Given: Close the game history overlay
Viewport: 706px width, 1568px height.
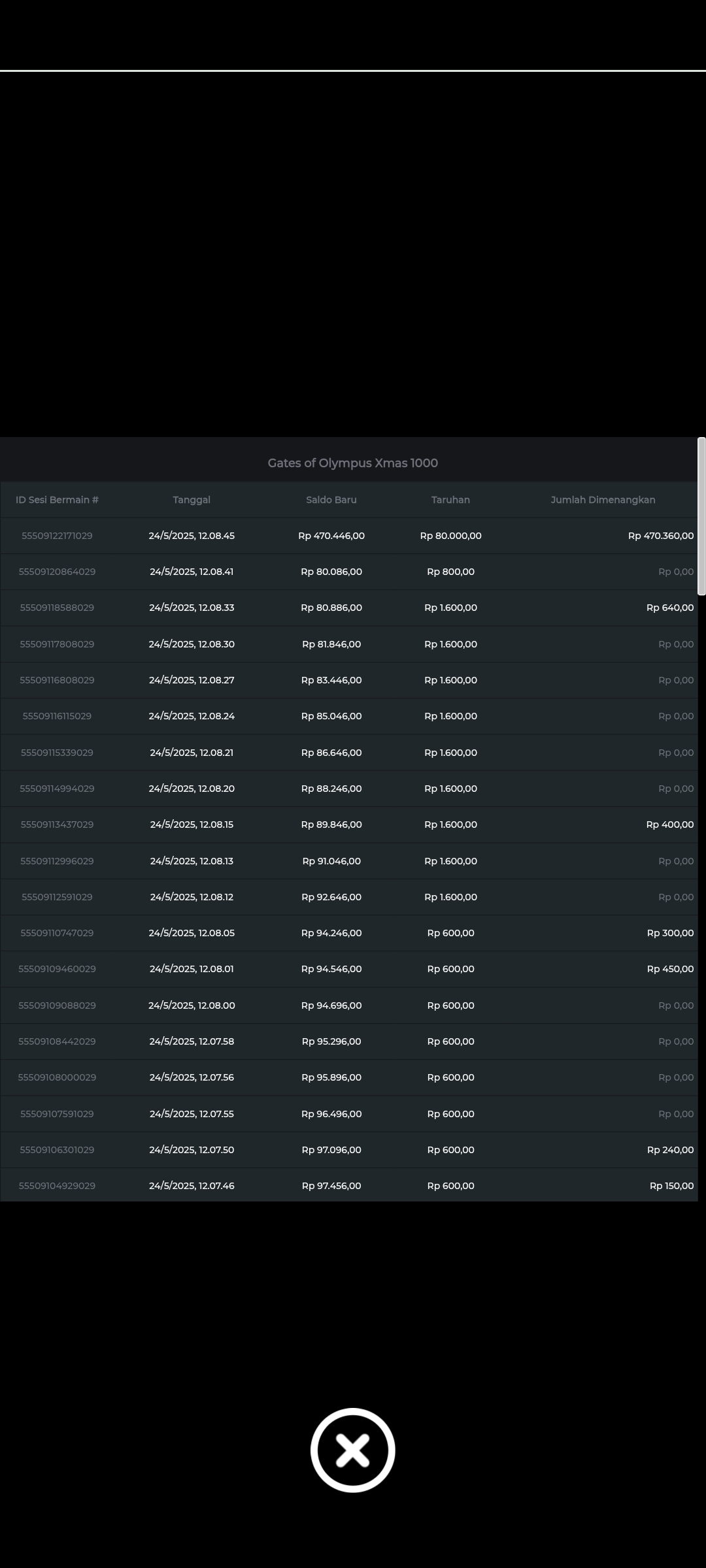Looking at the screenshot, I should [353, 1450].
